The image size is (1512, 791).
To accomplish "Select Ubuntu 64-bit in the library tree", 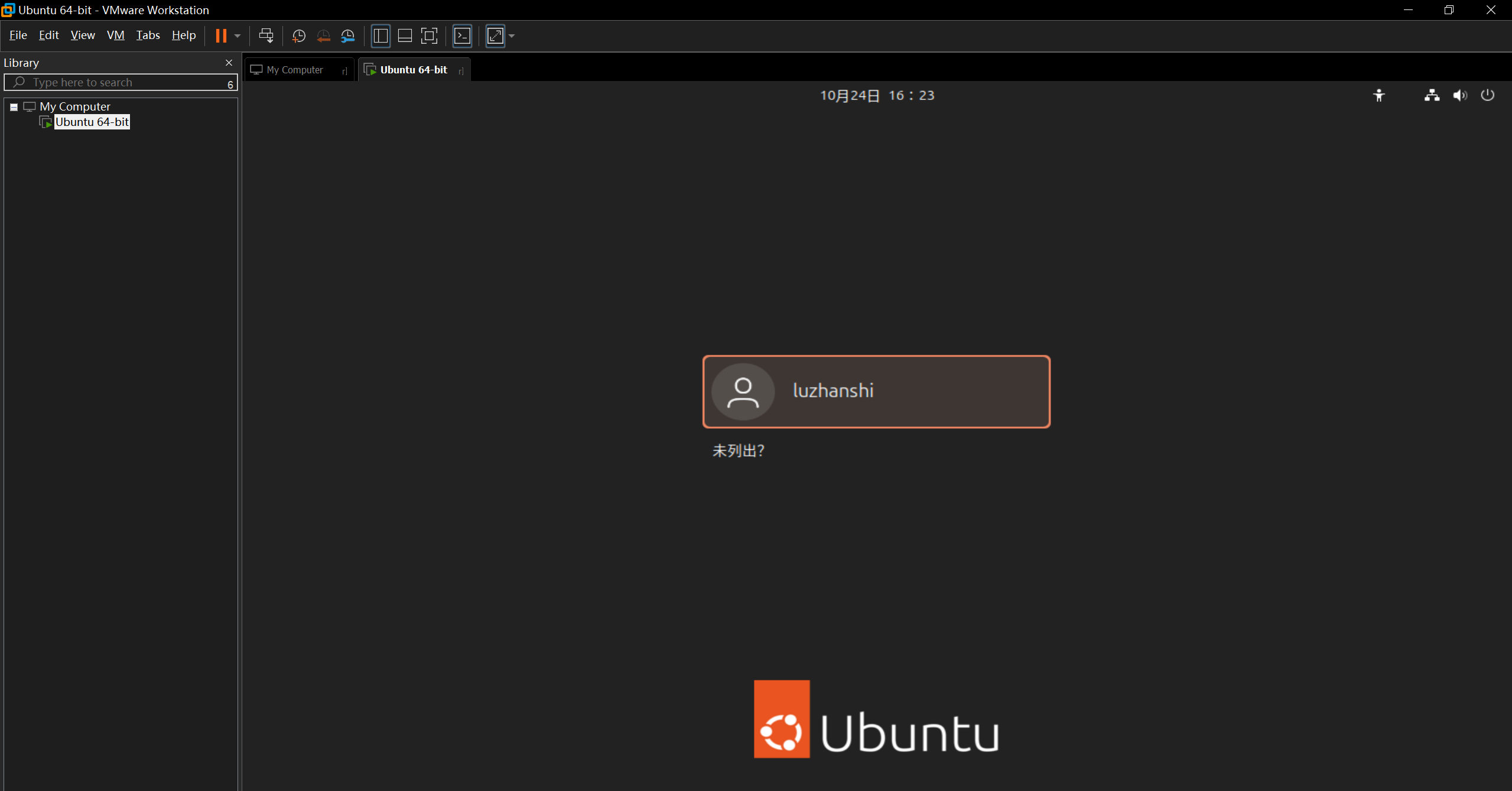I will 92,122.
